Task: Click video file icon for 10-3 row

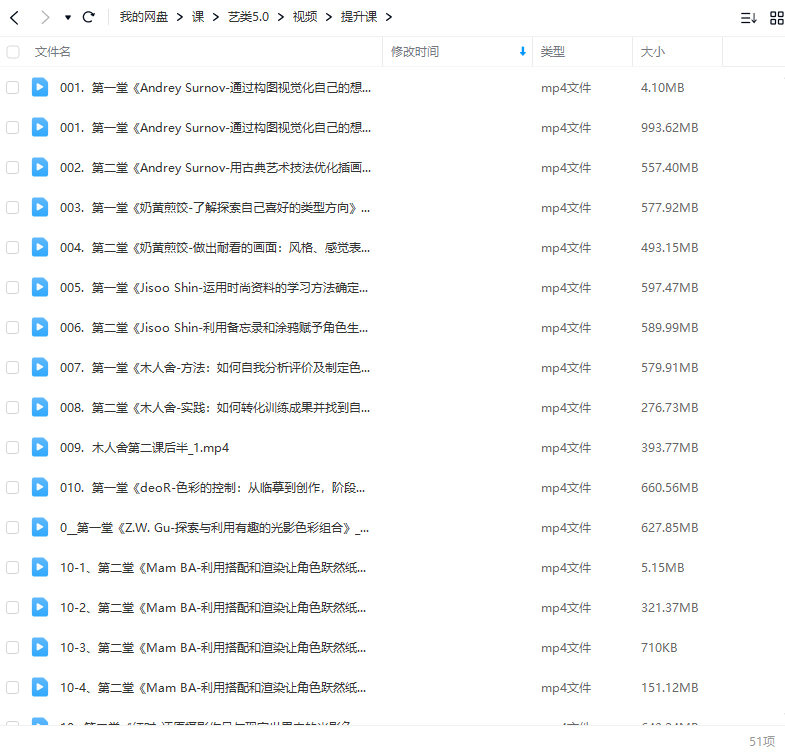Action: click(39, 647)
